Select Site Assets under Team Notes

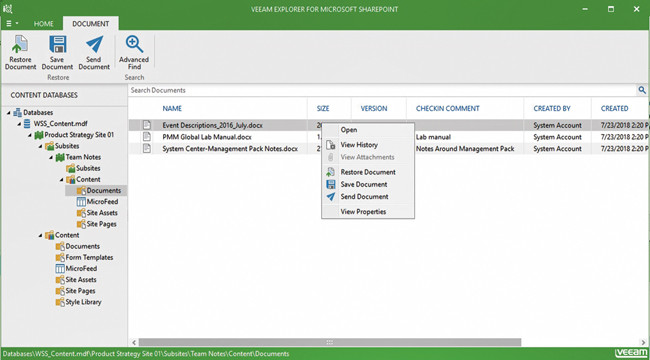pos(97,213)
